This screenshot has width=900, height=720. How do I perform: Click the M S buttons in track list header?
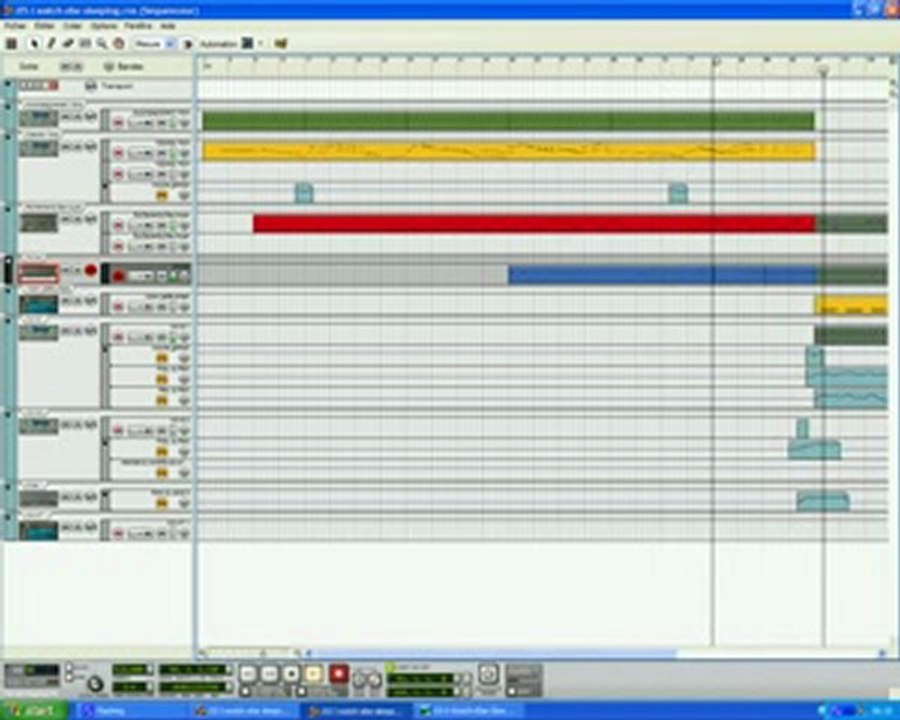pos(71,67)
